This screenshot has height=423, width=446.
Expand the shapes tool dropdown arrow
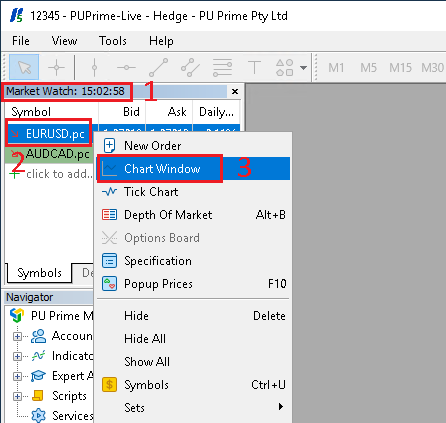[303, 68]
